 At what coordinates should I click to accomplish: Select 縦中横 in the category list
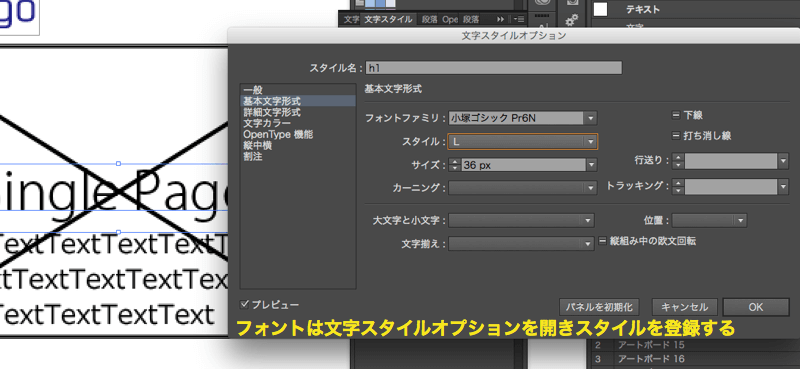click(298, 146)
